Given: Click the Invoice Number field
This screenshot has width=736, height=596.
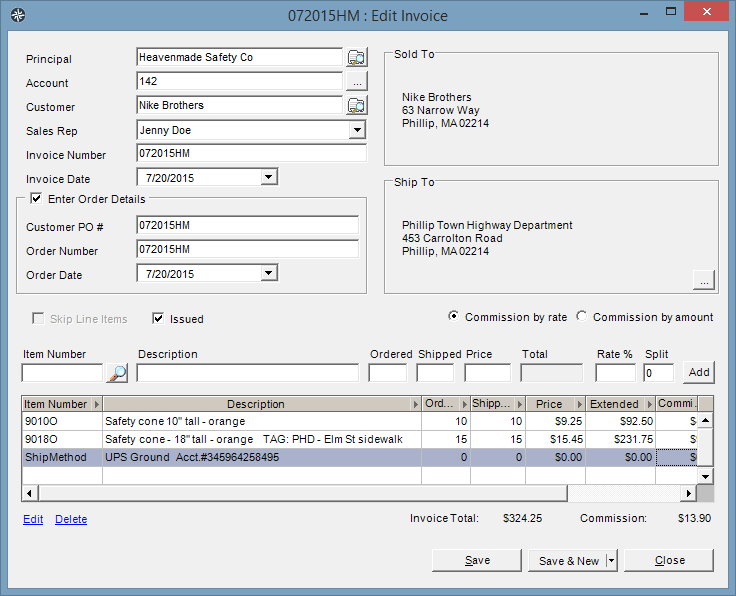Looking at the screenshot, I should tap(252, 153).
